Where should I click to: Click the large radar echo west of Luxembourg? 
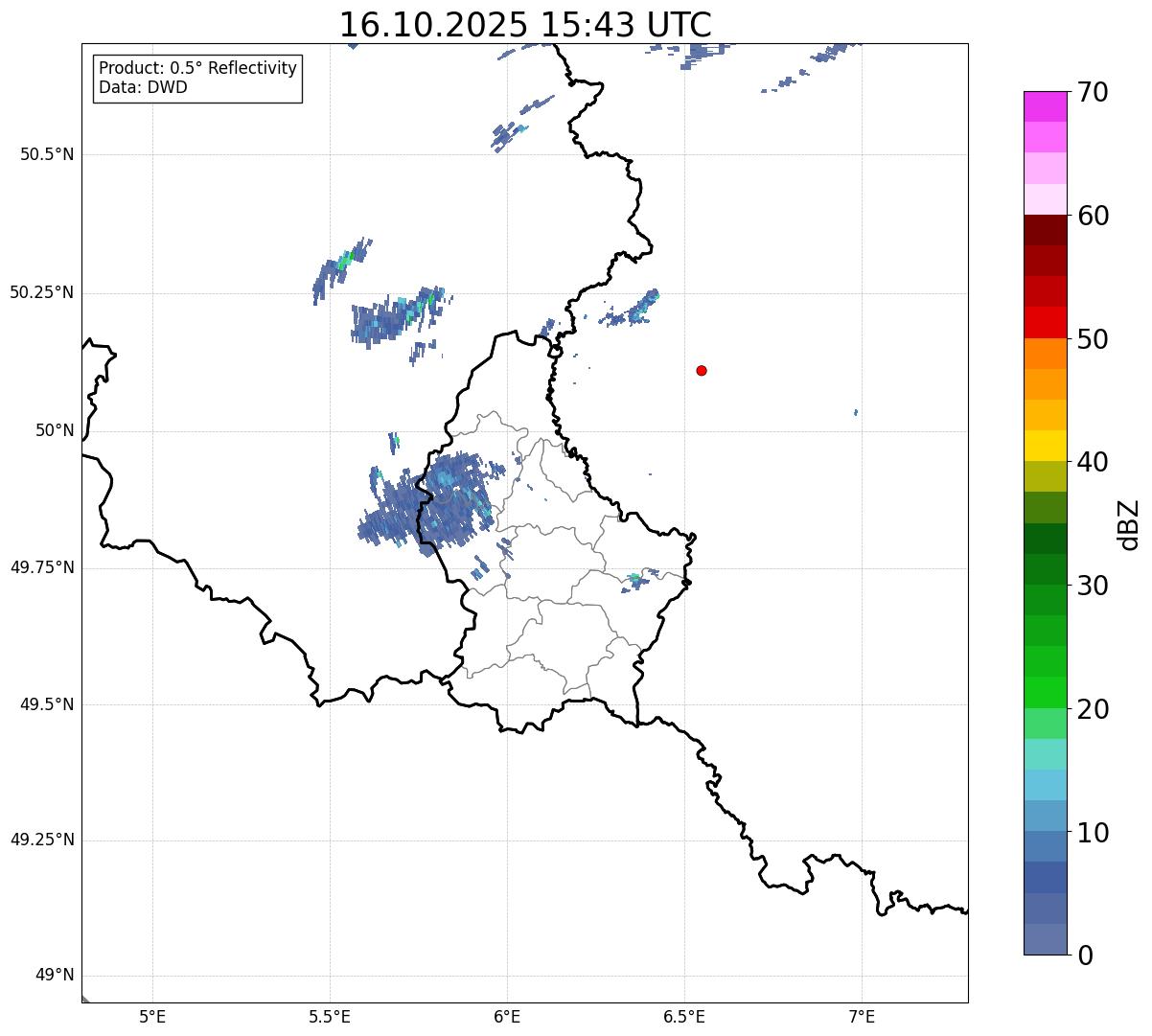429,503
